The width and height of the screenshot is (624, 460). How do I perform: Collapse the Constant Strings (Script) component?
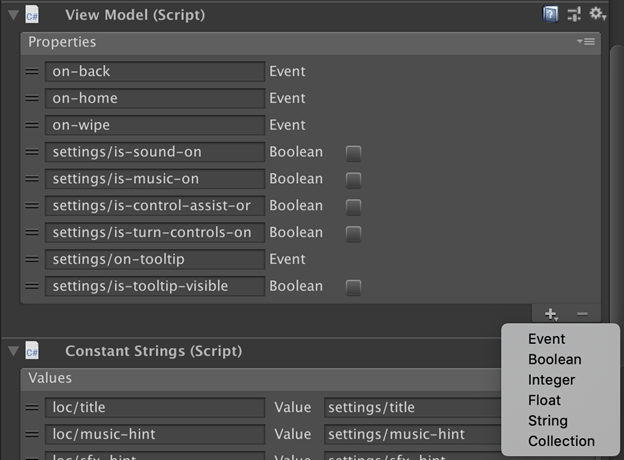(13, 351)
